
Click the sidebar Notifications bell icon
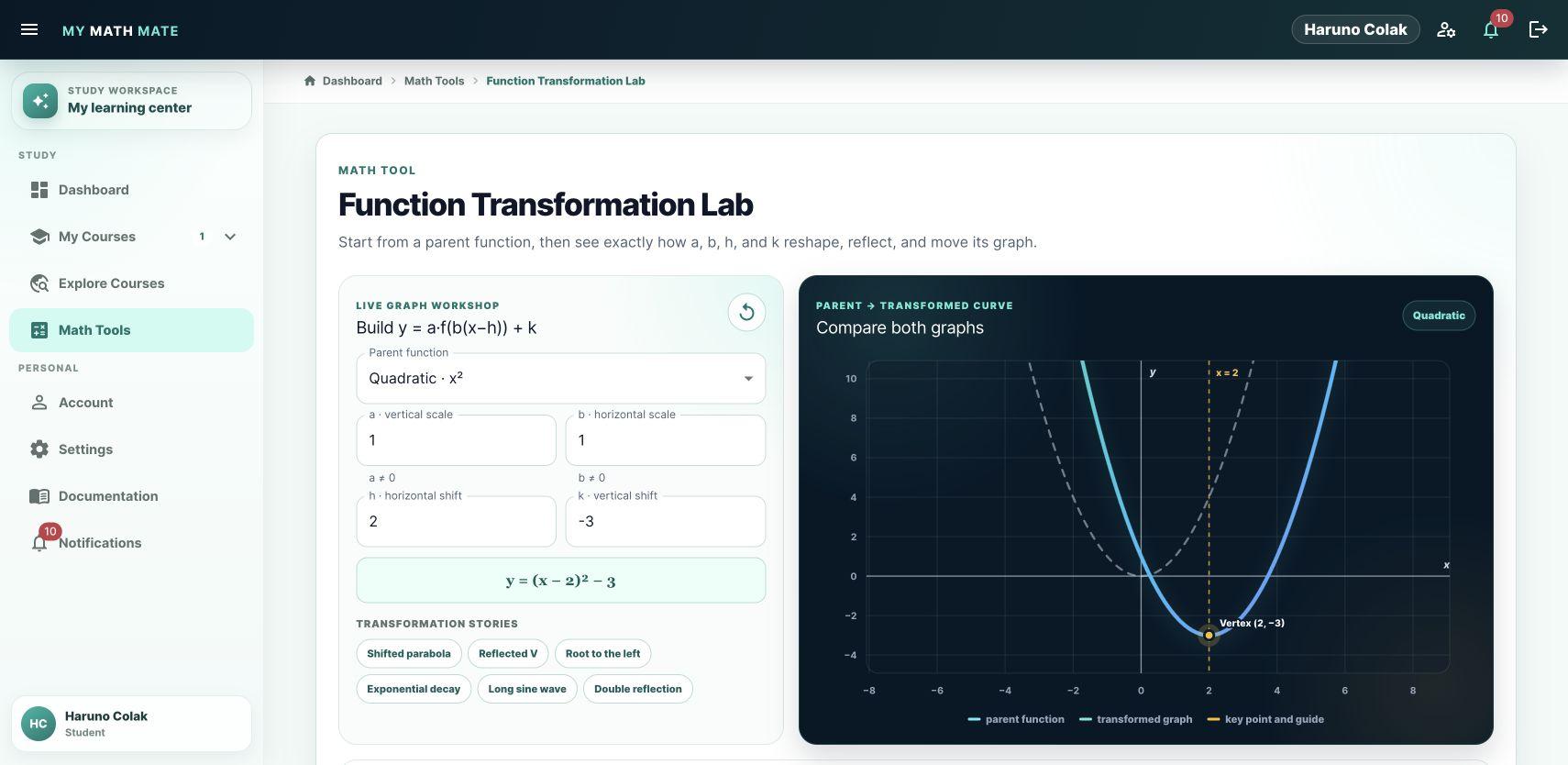tap(39, 543)
